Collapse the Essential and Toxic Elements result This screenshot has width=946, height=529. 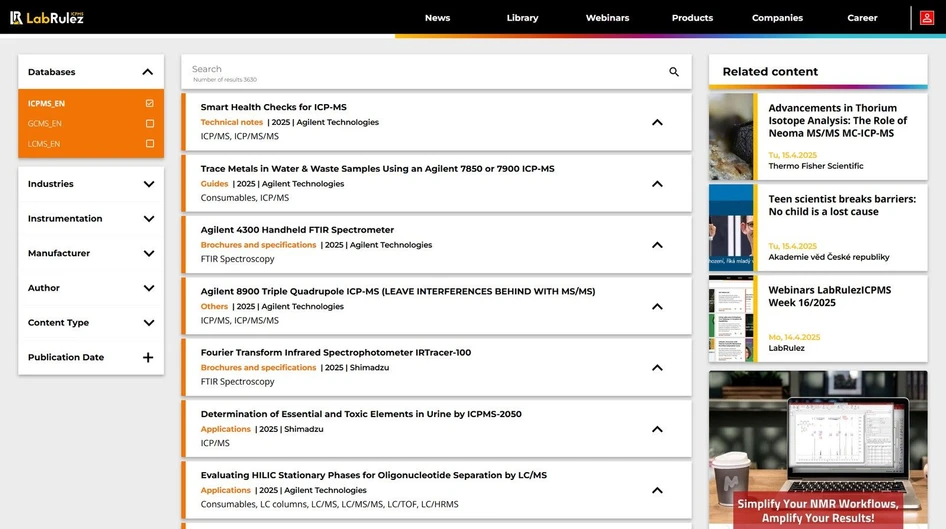(x=657, y=429)
